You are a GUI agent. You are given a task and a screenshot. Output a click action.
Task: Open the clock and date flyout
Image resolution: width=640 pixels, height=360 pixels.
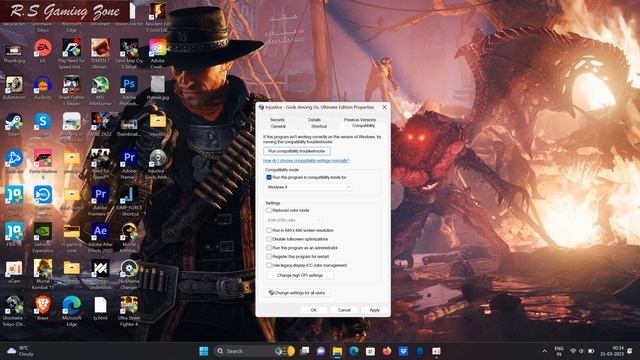click(x=612, y=351)
